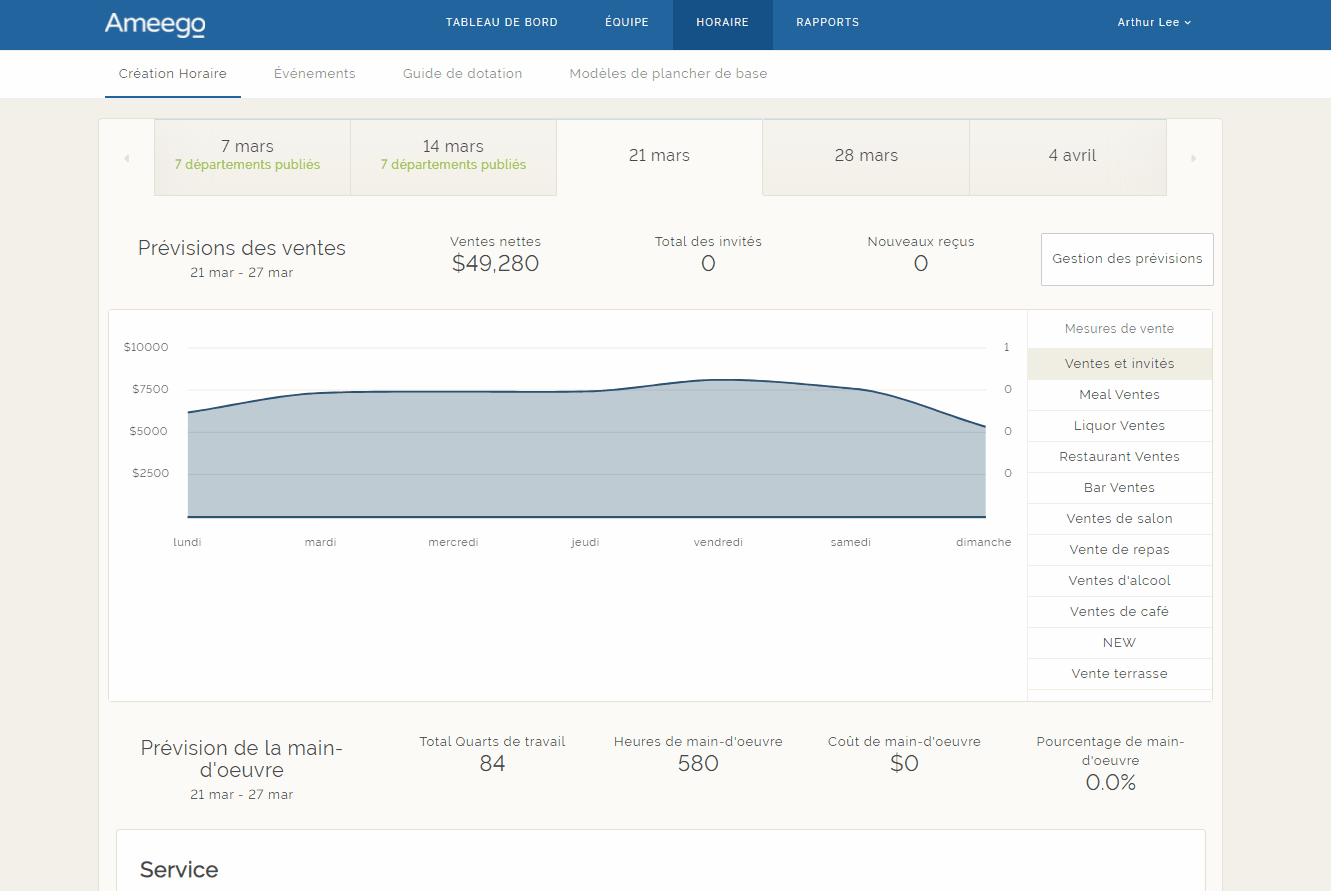Open the Arthur Lee user dropdown

pos(1154,23)
